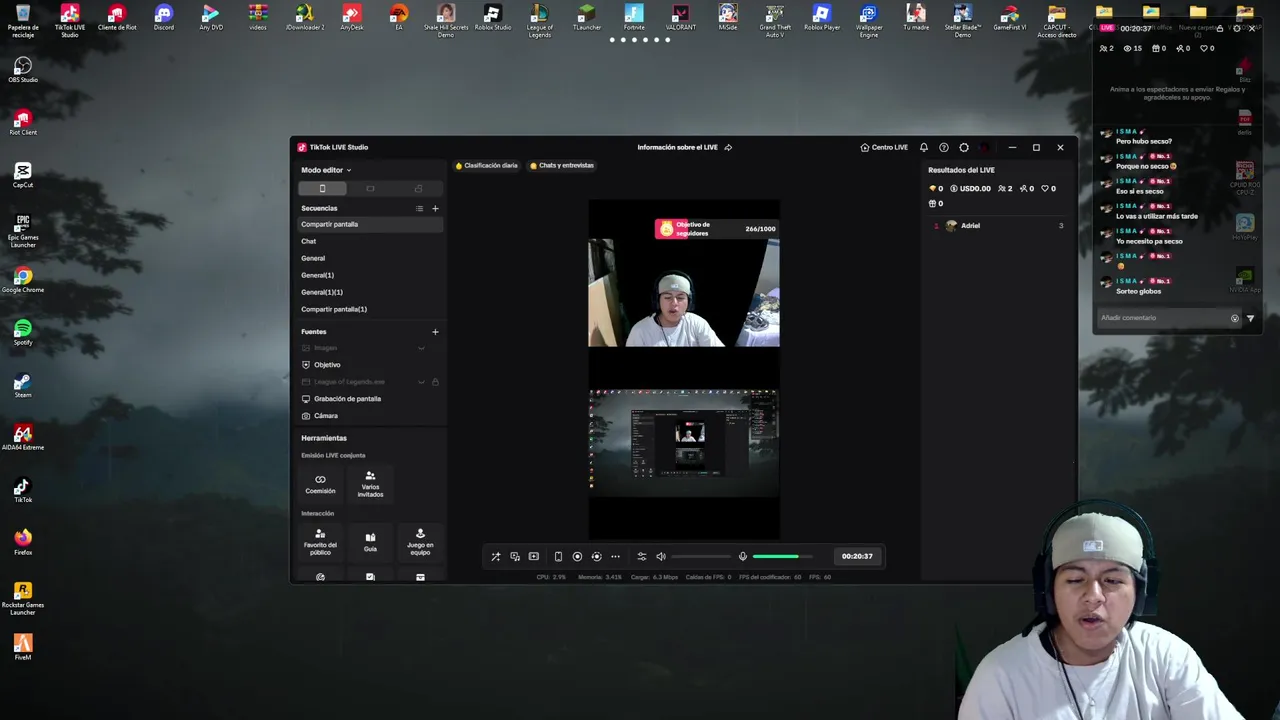Open Información sobre el LIVE
This screenshot has height=720, width=1280.
[684, 147]
